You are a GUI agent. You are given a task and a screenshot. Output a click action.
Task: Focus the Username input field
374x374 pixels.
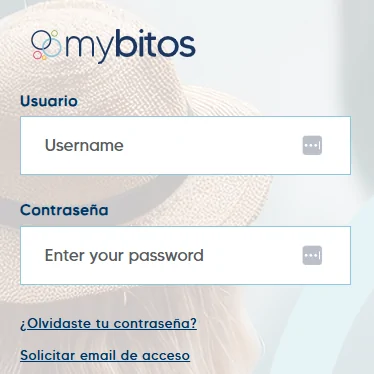point(185,145)
